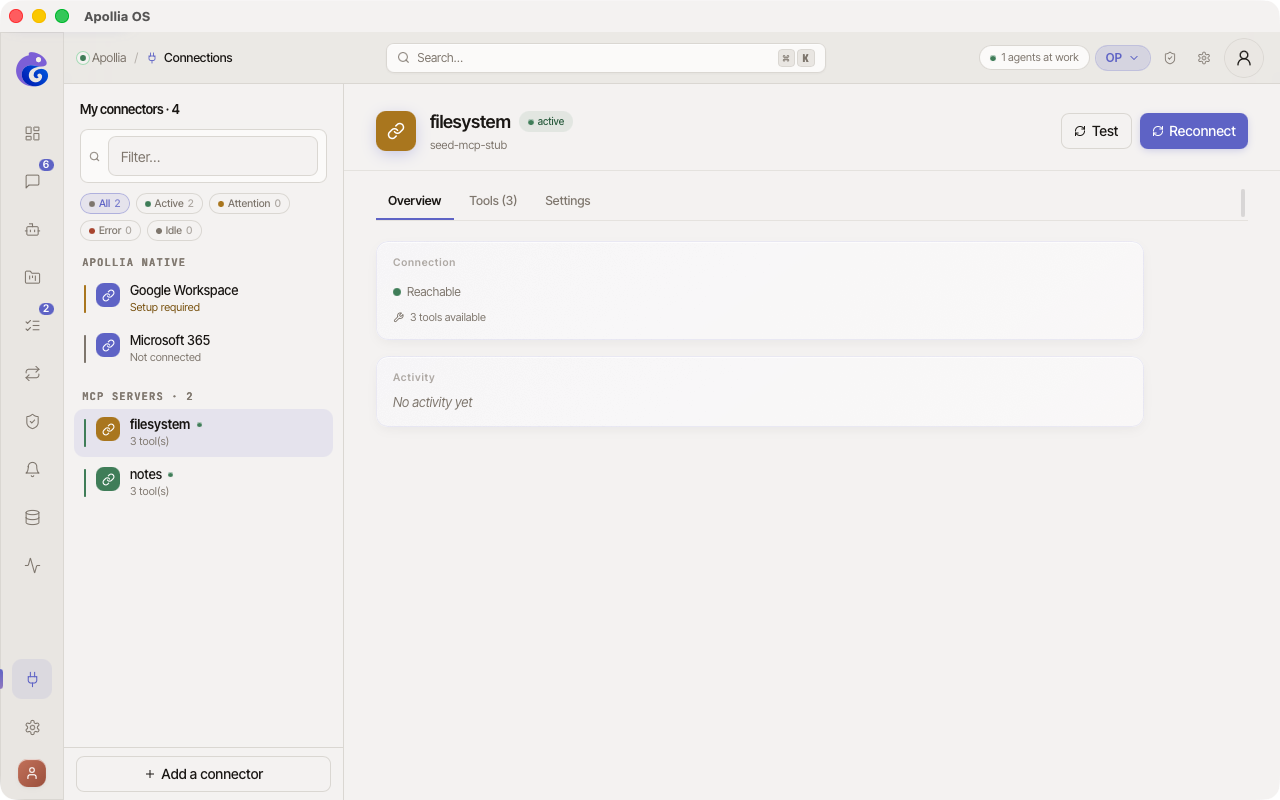This screenshot has height=800, width=1280.
Task: Click the Add a connector button
Action: (204, 774)
